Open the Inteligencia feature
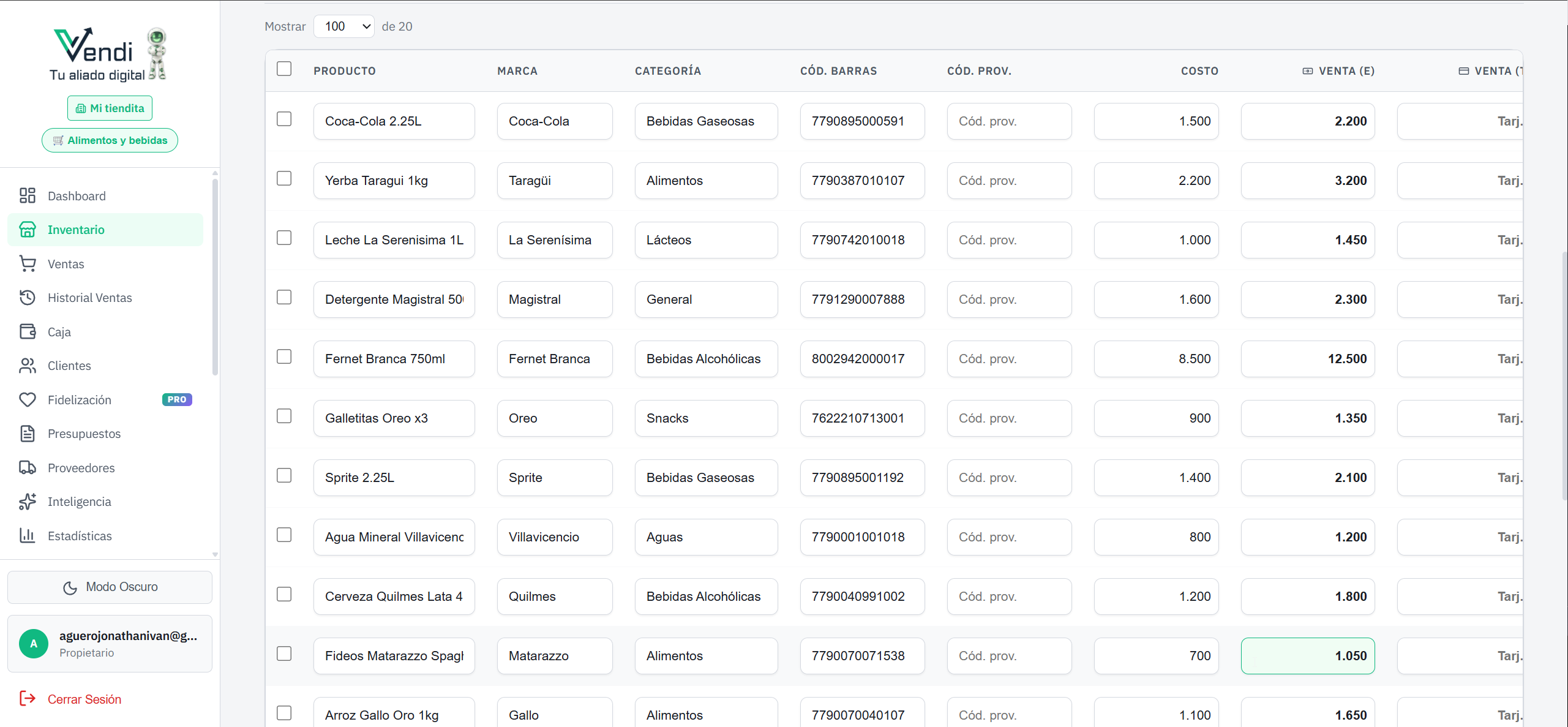Screen dimensions: 1568x727 pos(80,501)
